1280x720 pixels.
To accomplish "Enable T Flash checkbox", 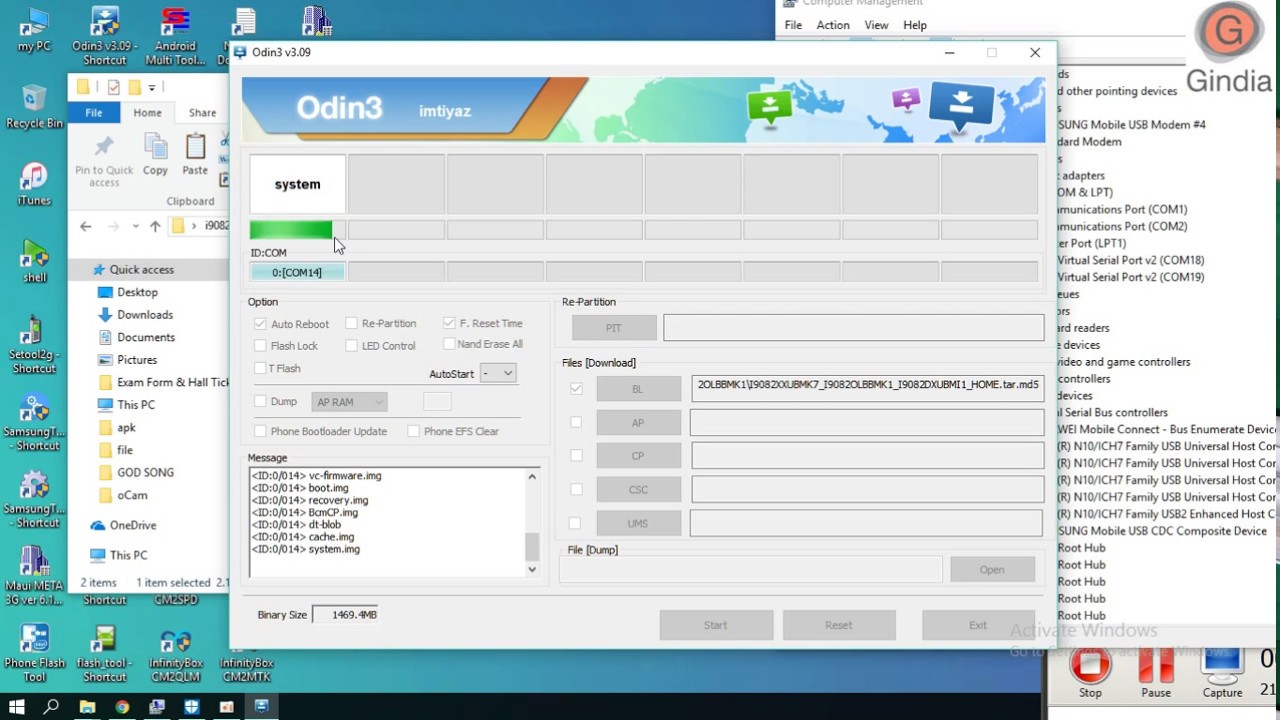I will (x=260, y=368).
